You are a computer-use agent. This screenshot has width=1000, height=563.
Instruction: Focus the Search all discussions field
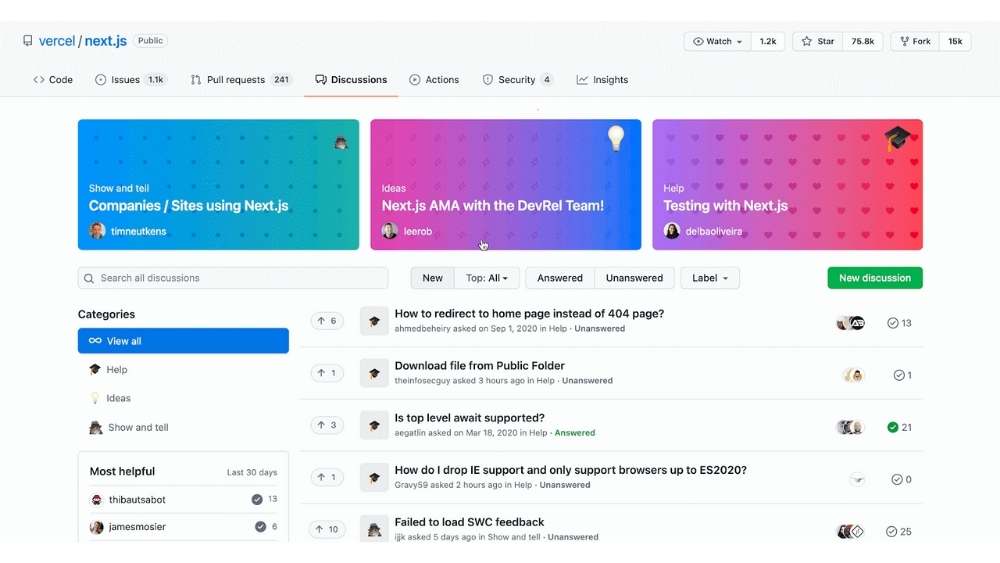coord(233,278)
